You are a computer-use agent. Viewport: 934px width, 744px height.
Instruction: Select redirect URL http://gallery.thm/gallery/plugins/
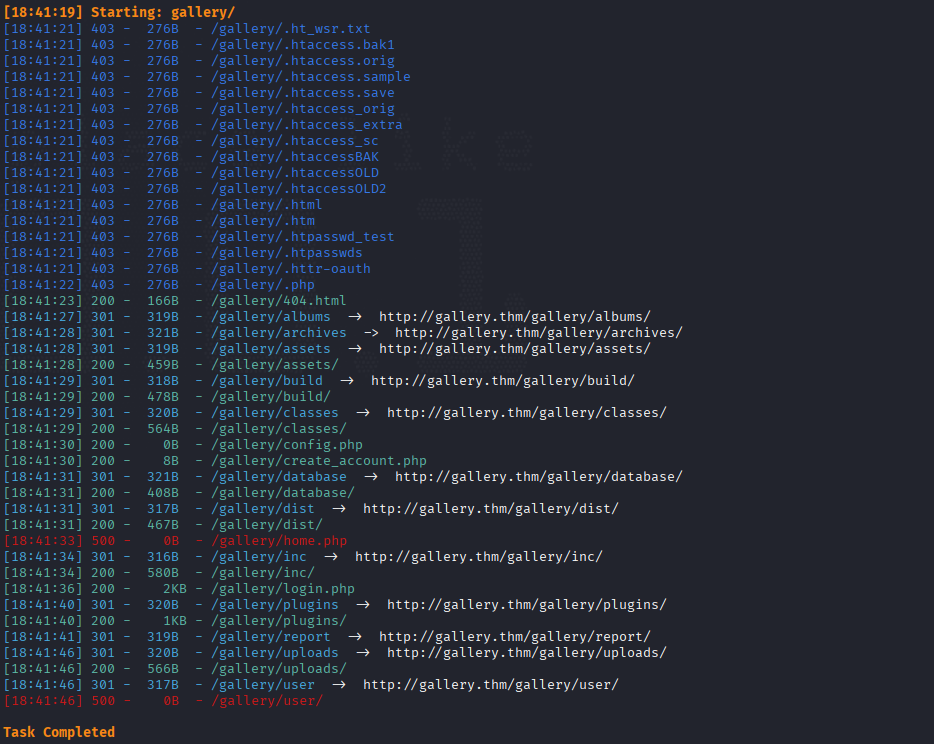click(x=527, y=605)
